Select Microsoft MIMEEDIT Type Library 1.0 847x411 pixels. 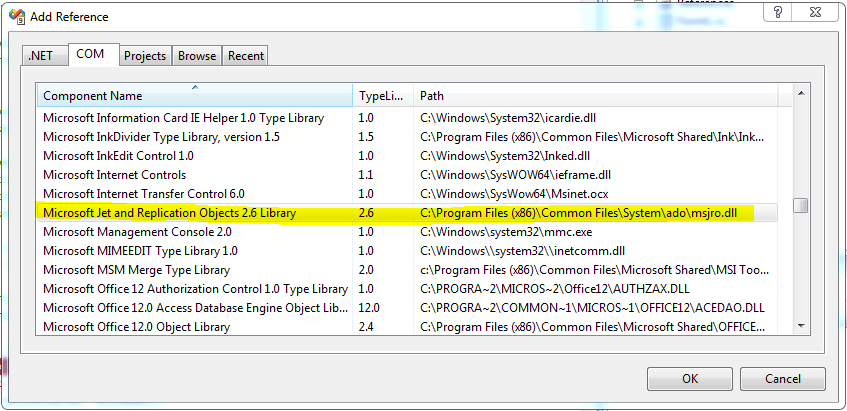coord(407,251)
